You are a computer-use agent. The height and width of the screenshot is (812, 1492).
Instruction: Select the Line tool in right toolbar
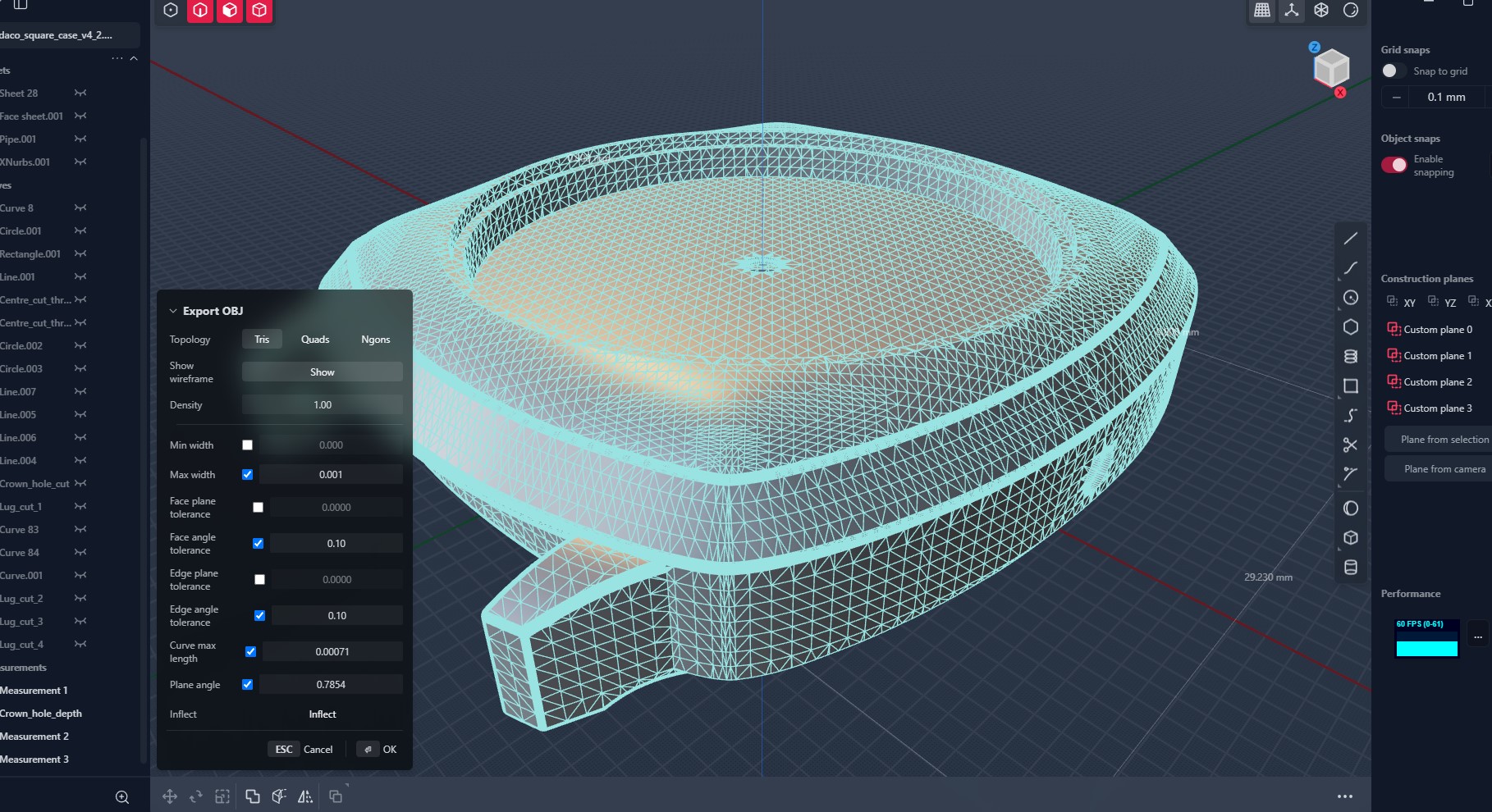(x=1350, y=239)
